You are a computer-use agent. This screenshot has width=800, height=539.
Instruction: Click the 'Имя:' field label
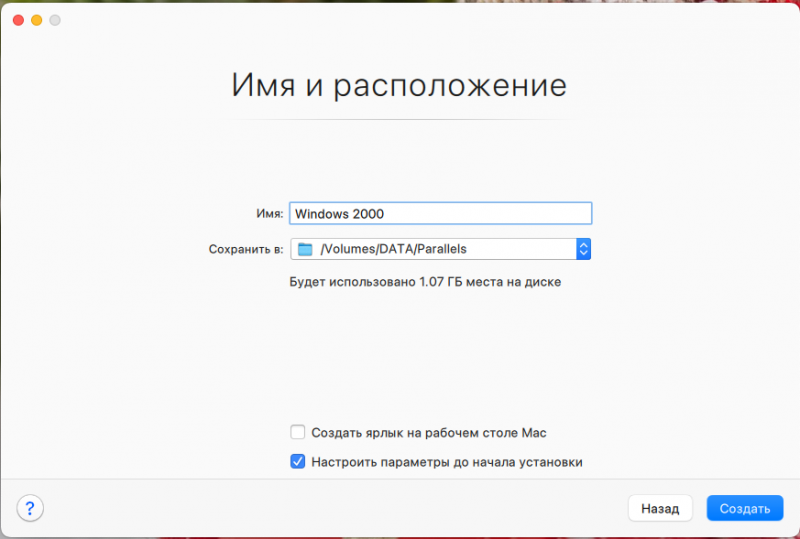[x=269, y=214]
